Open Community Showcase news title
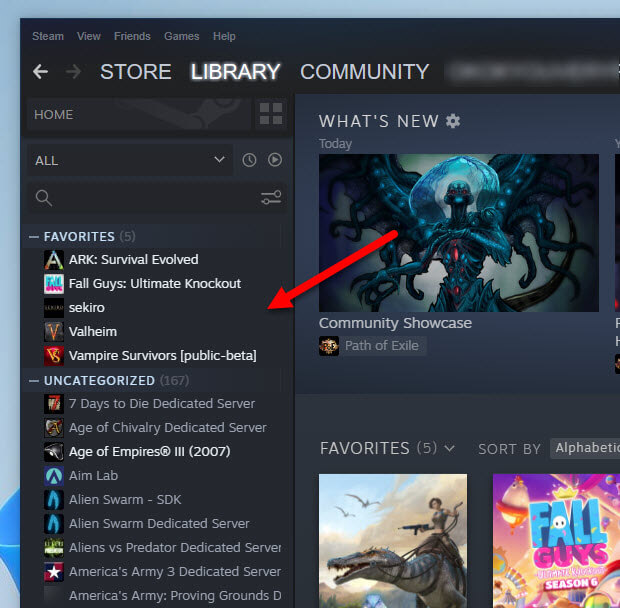This screenshot has height=608, width=620. 395,323
